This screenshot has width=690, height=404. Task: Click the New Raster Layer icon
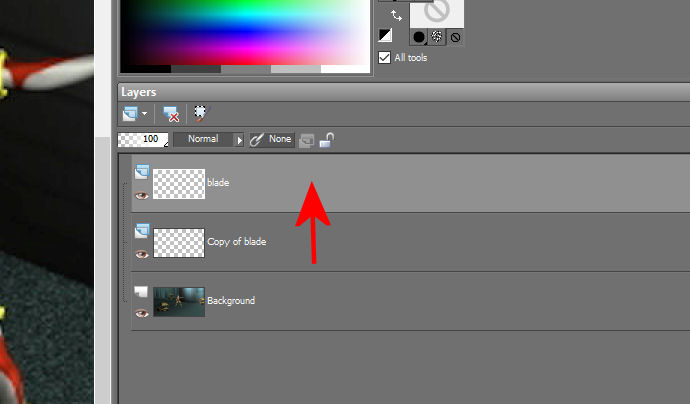(130, 114)
